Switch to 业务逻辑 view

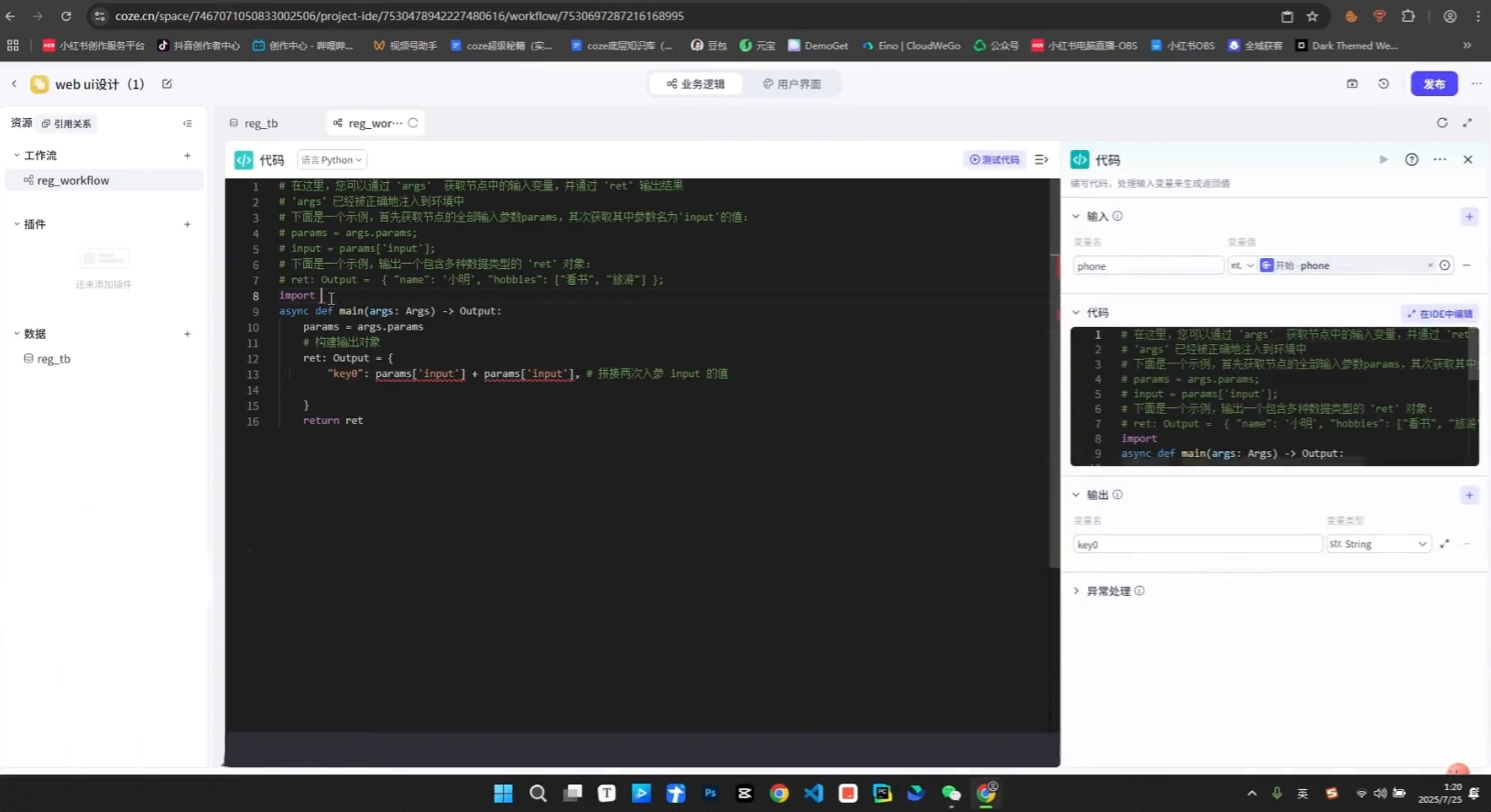pyautogui.click(x=696, y=84)
